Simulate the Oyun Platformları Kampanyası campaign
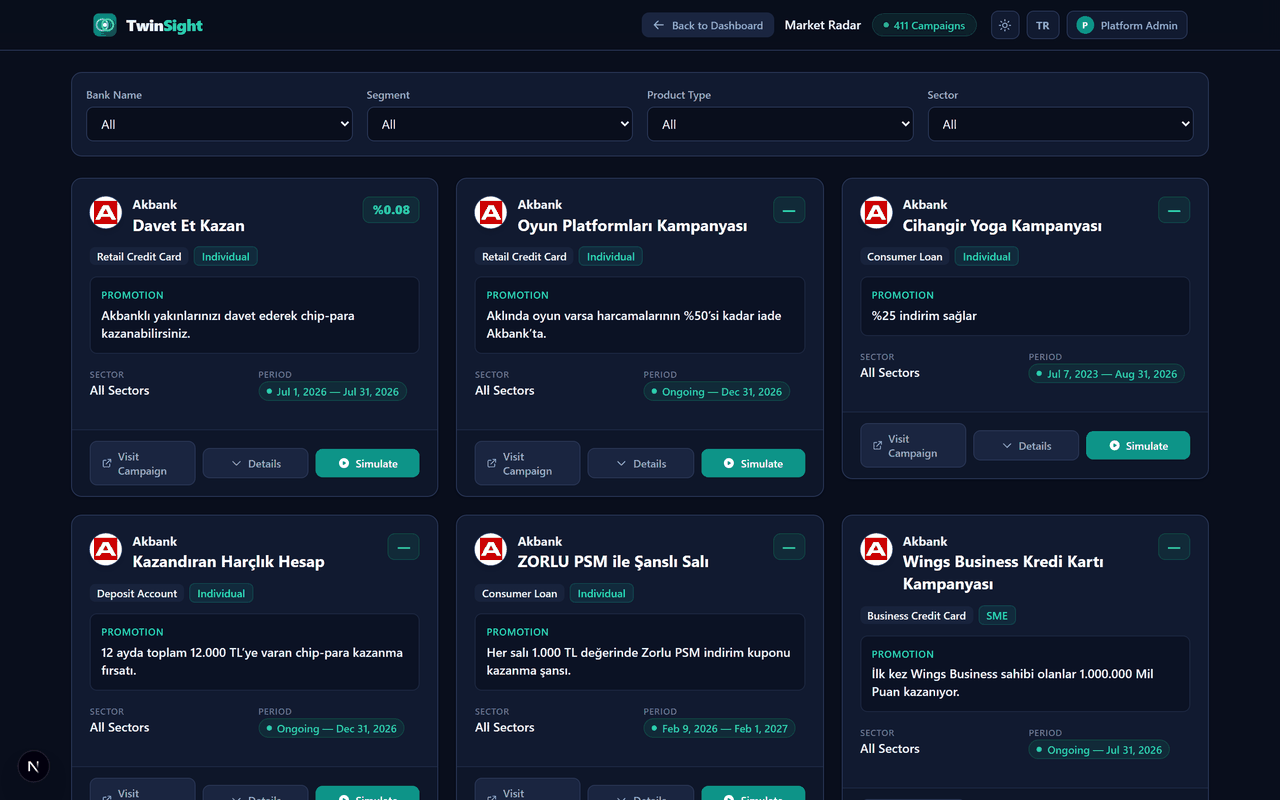This screenshot has height=800, width=1280. (x=753, y=463)
